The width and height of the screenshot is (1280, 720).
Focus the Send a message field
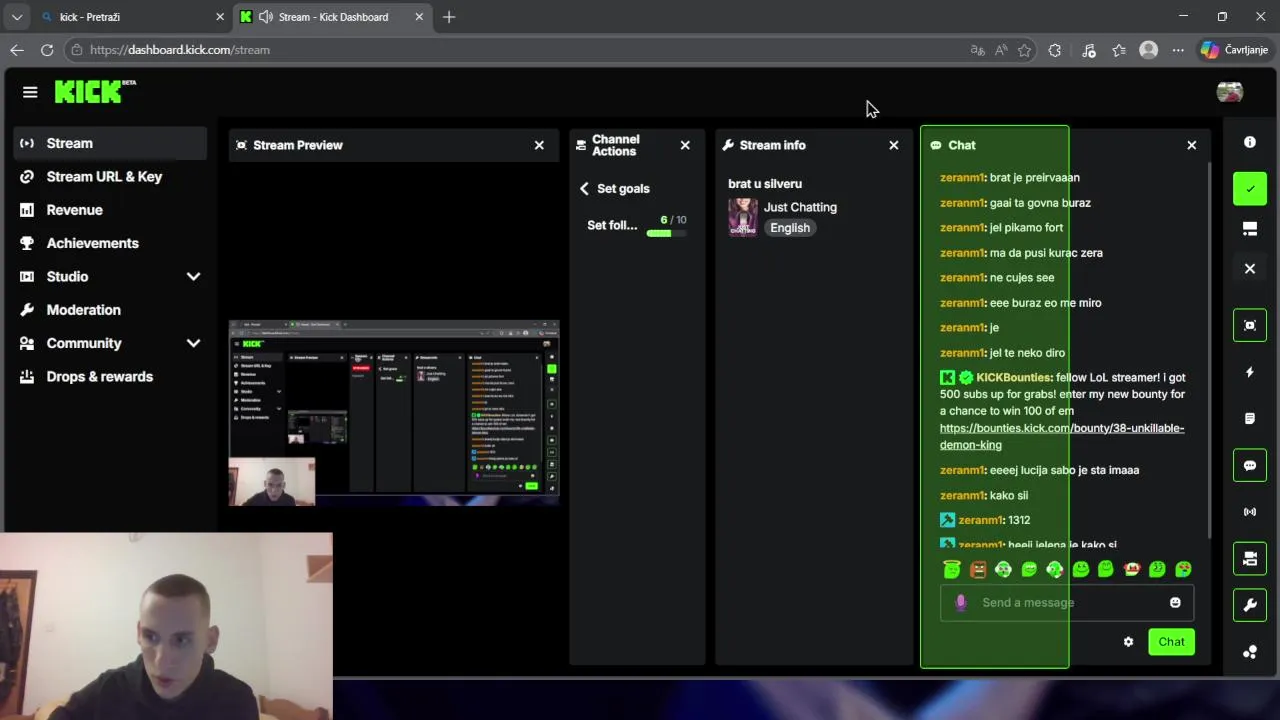pos(1066,602)
